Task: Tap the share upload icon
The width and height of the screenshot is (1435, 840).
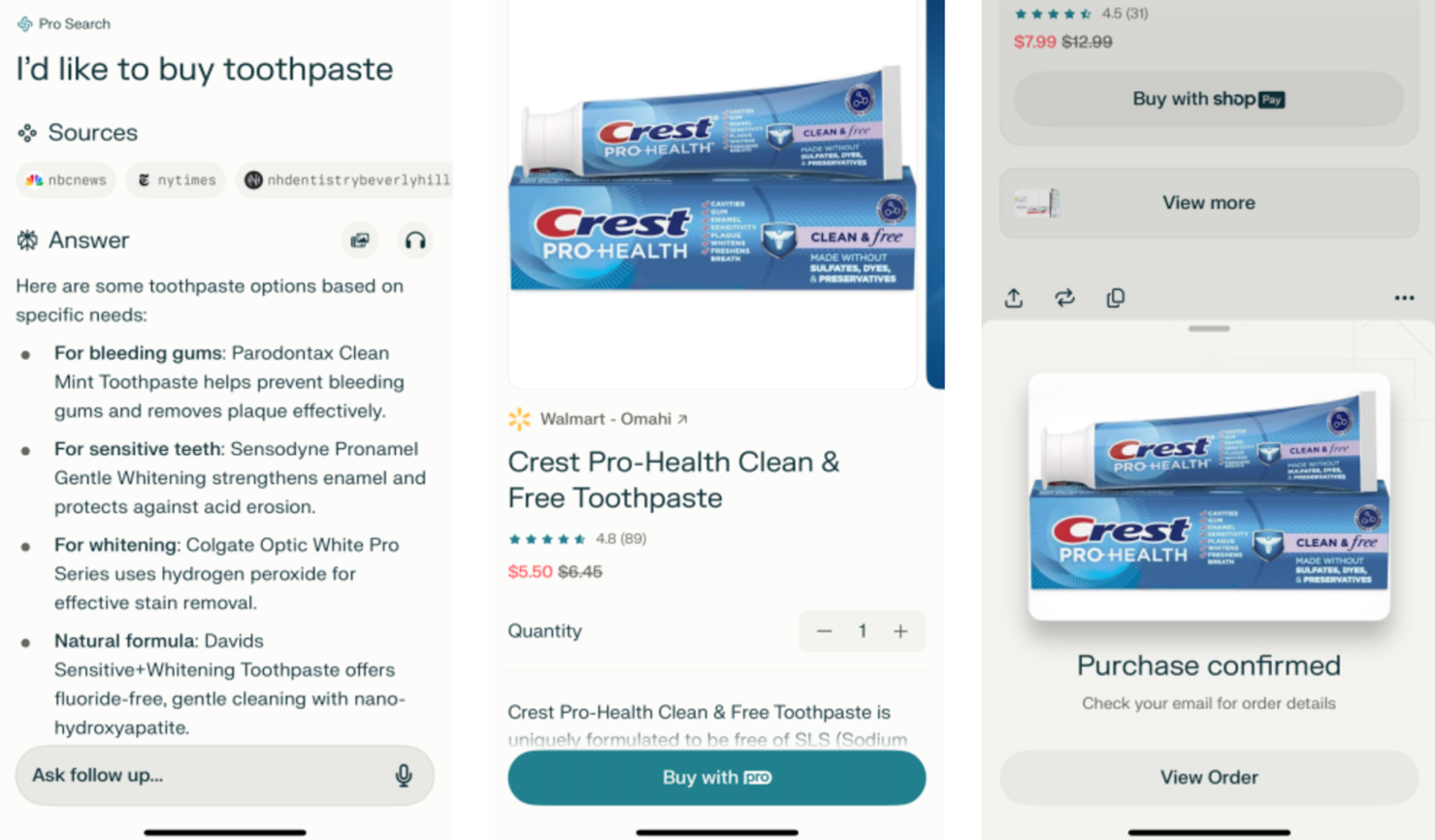Action: tap(1014, 298)
